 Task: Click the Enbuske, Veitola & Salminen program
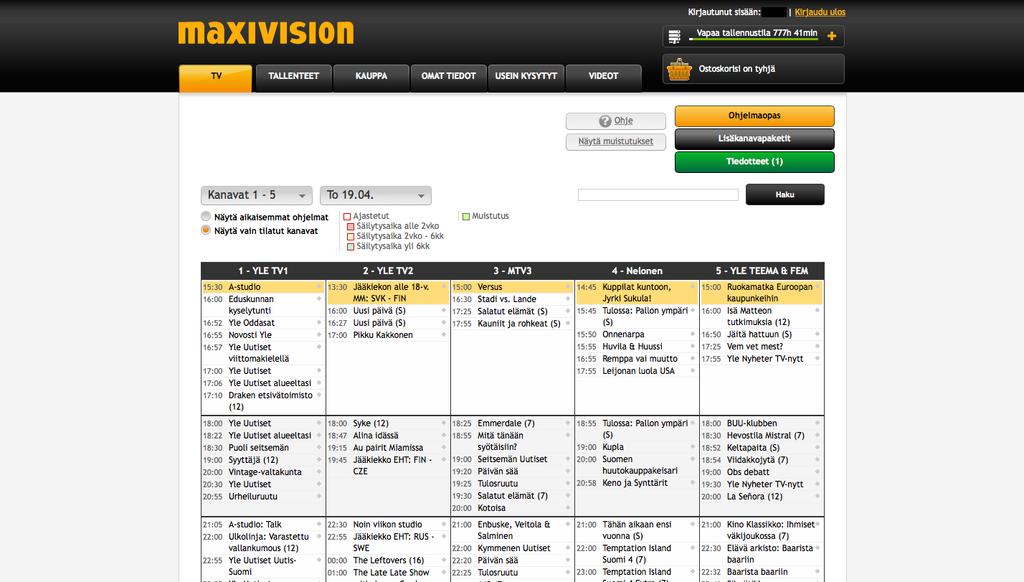pos(514,530)
